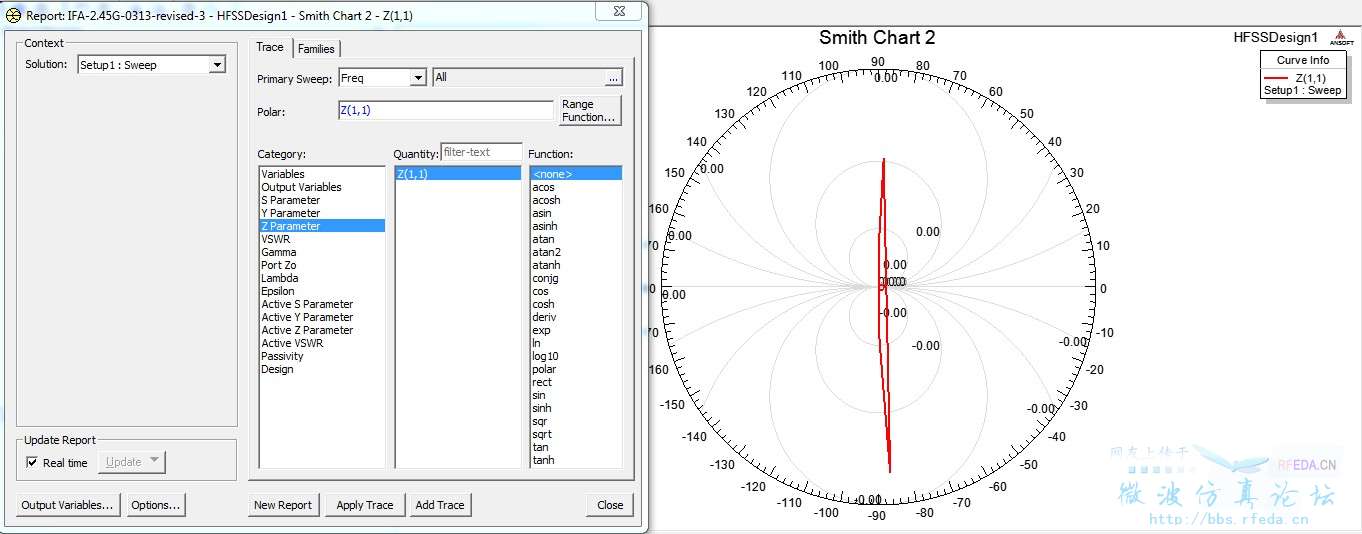Click the Quantity filter-text field
The image size is (1362, 534).
click(481, 152)
